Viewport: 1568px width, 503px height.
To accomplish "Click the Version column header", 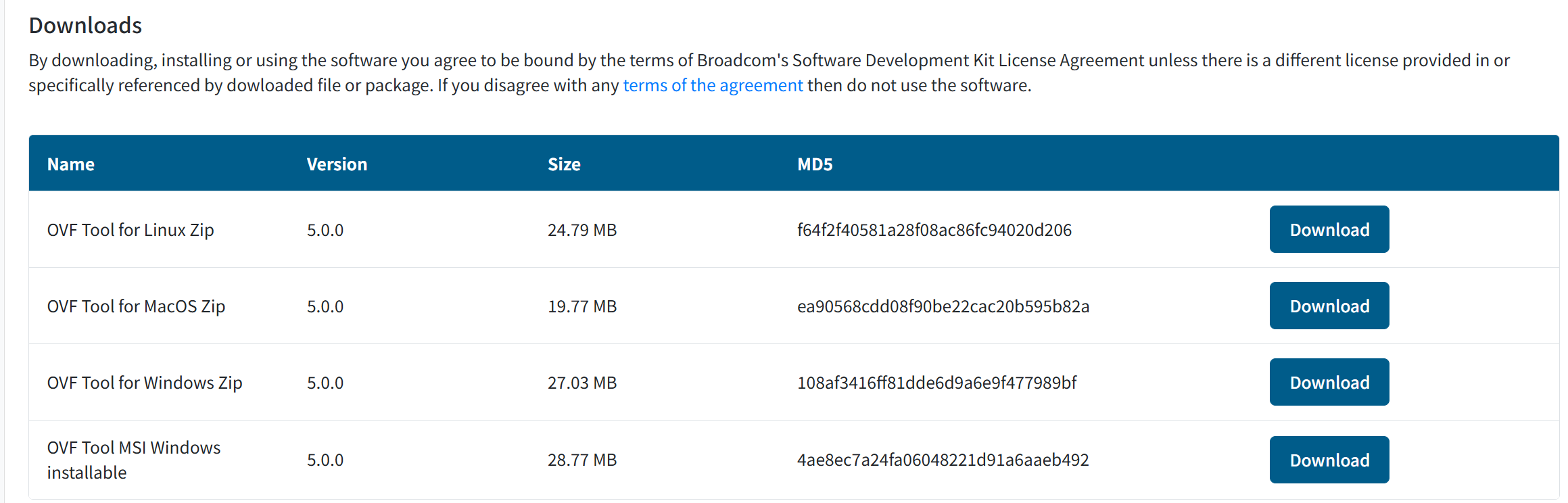I will click(x=337, y=164).
